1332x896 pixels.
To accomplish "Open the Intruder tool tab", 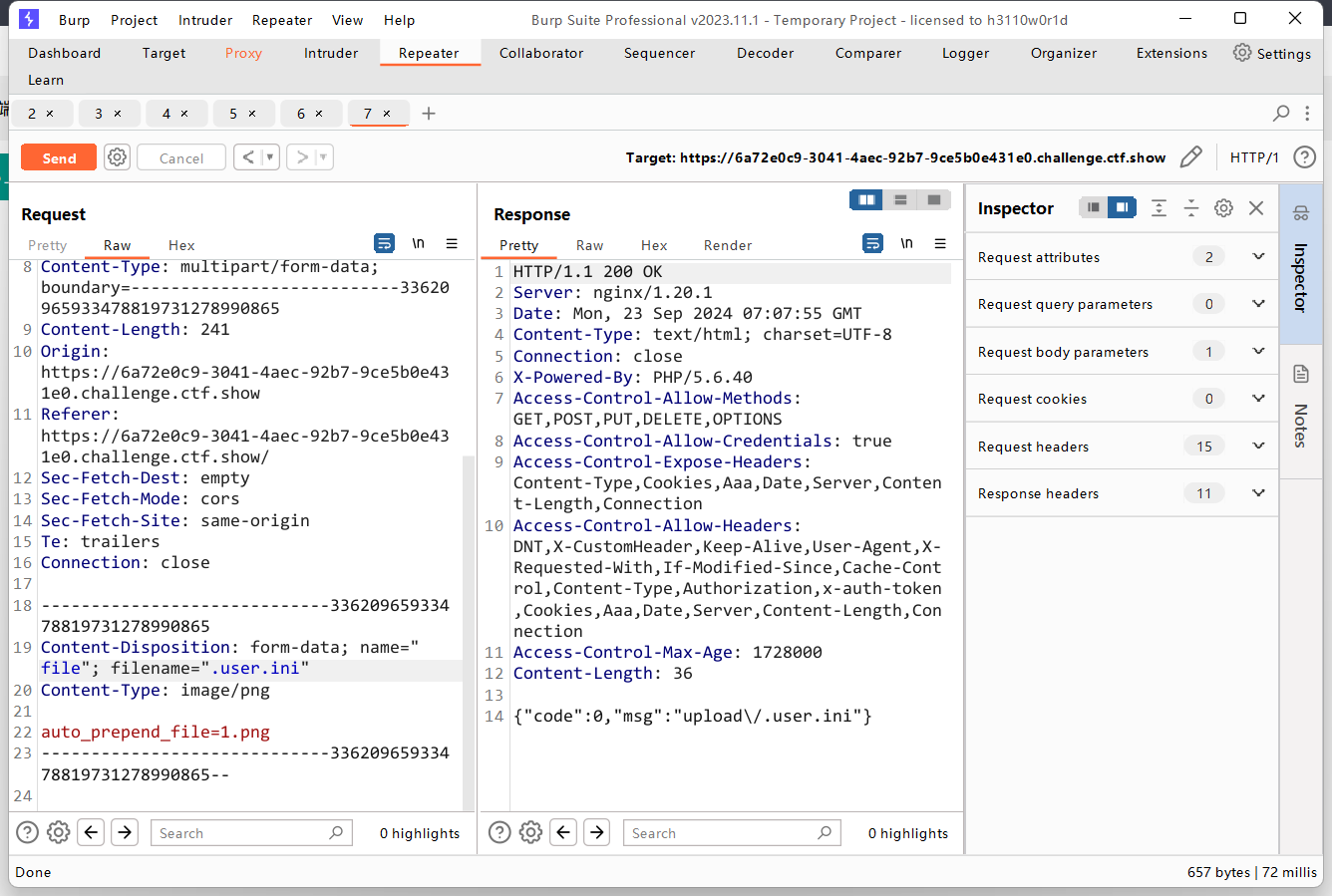I will (331, 53).
